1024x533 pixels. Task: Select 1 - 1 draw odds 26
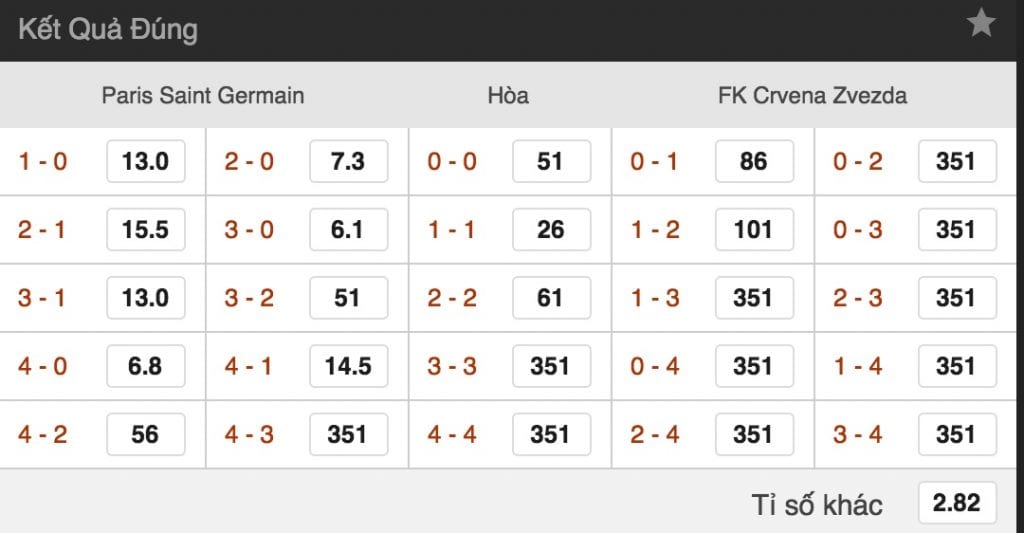click(550, 229)
